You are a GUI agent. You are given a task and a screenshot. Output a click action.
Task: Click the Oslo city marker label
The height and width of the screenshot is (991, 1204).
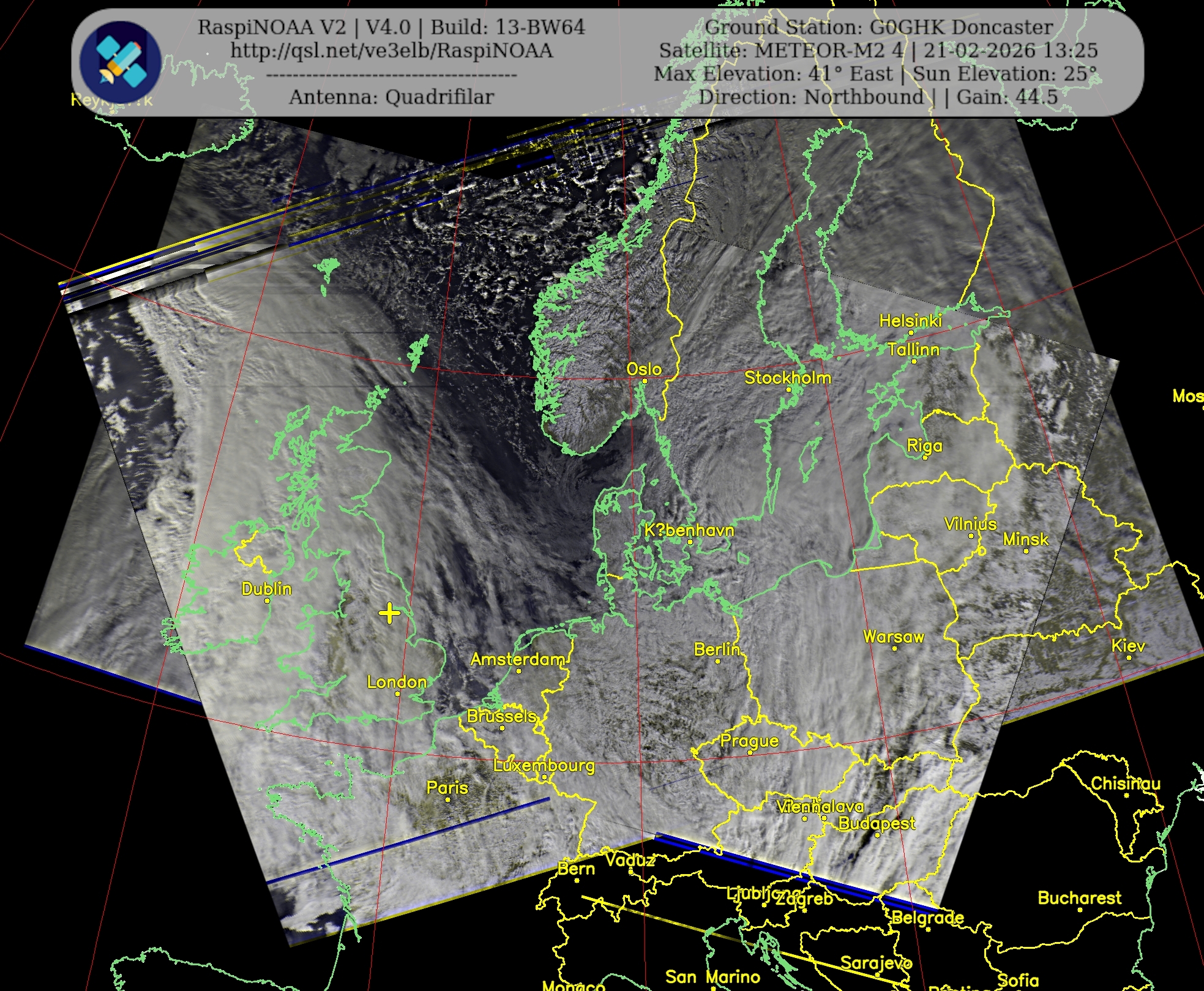click(x=644, y=369)
